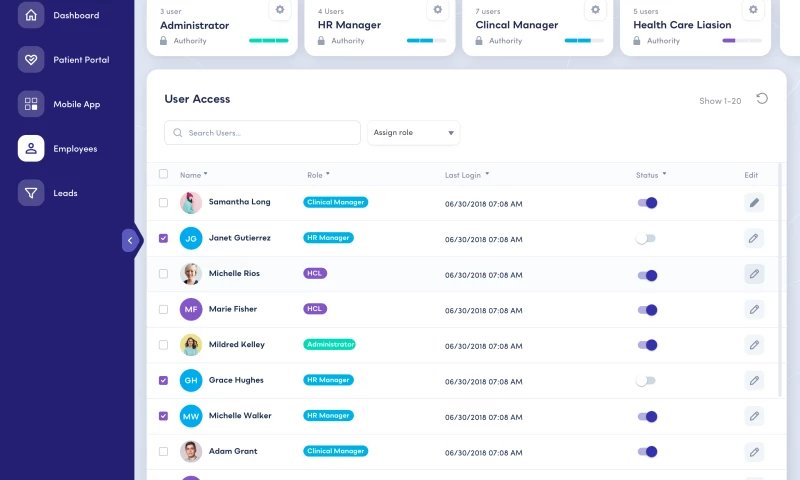Enable Janet Gutierrez's status switch

pos(646,239)
